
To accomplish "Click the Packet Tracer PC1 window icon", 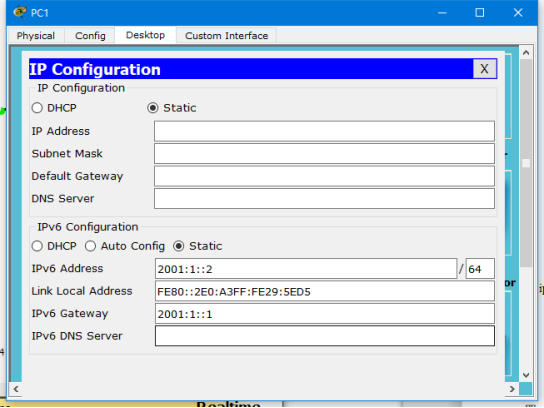I will [x=20, y=12].
